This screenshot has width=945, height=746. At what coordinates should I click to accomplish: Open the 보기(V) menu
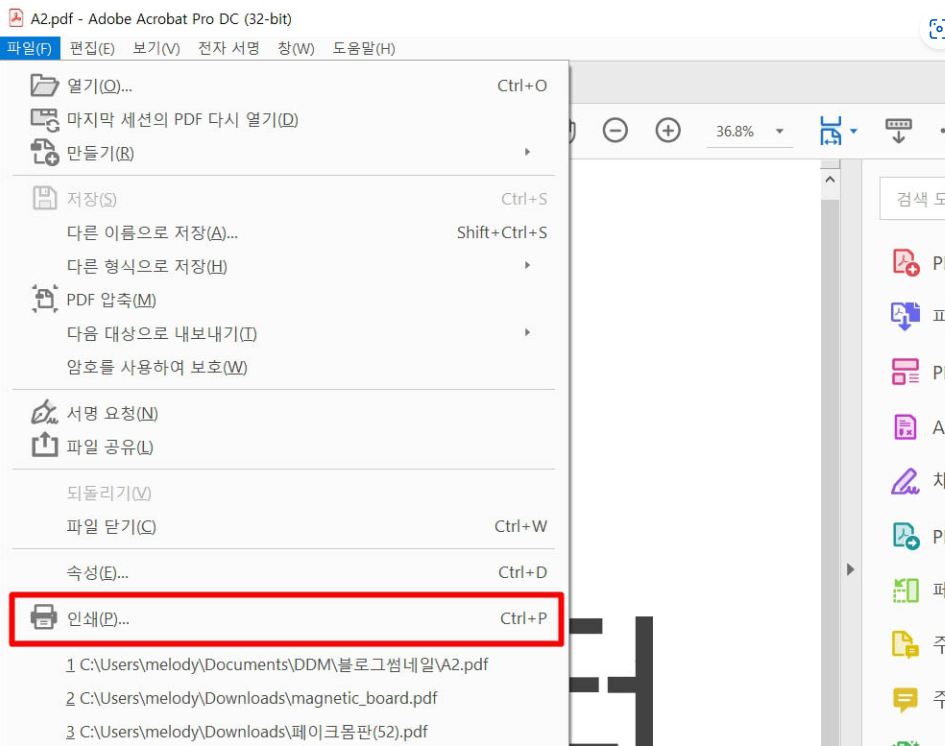coord(156,48)
